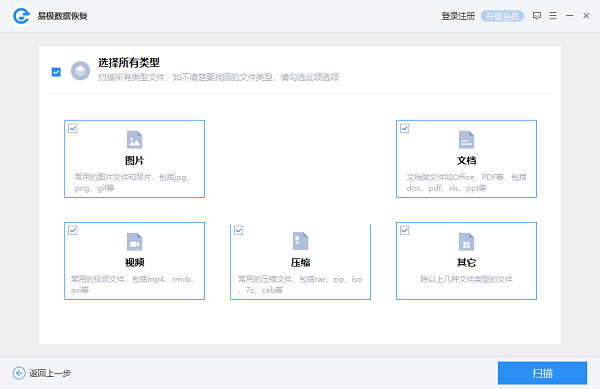Start scanning with the 扫描 button
The image size is (600, 389).
click(x=542, y=373)
